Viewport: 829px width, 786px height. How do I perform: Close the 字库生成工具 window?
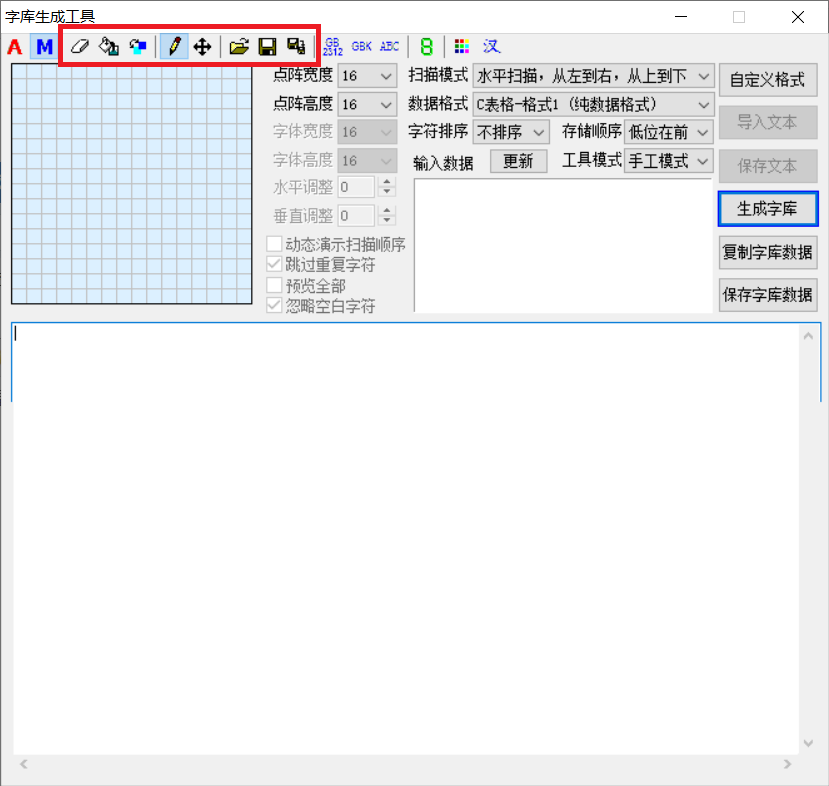[x=798, y=17]
